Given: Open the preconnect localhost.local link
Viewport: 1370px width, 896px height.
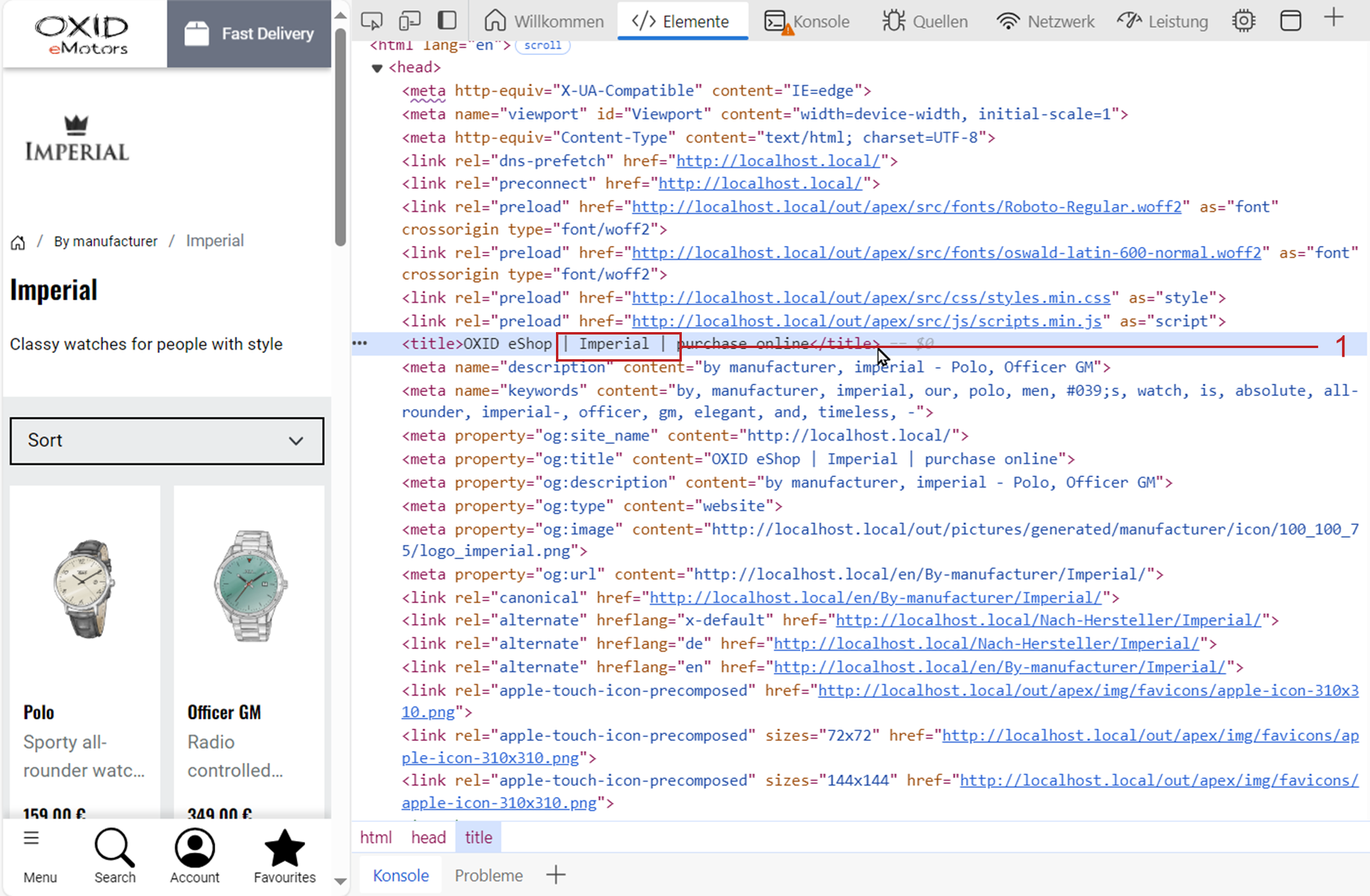Looking at the screenshot, I should pyautogui.click(x=761, y=183).
